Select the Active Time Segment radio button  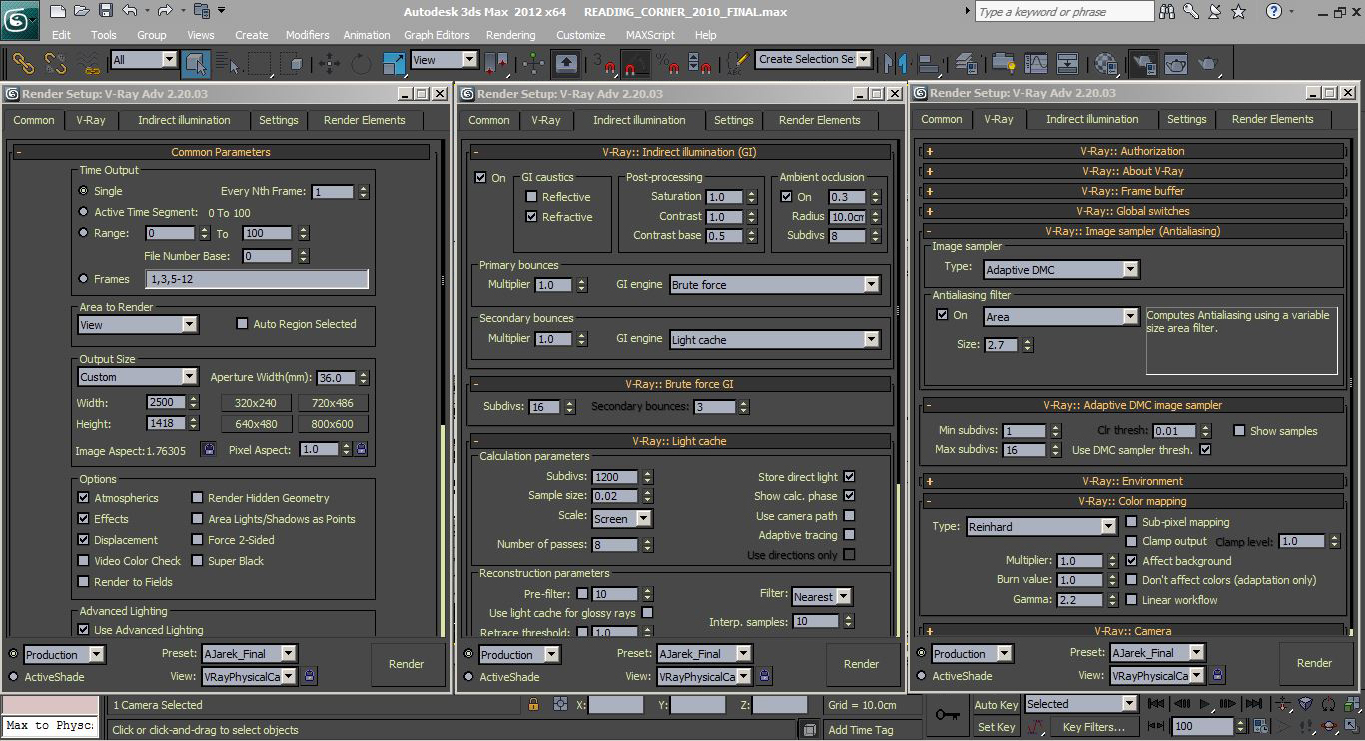(x=83, y=212)
